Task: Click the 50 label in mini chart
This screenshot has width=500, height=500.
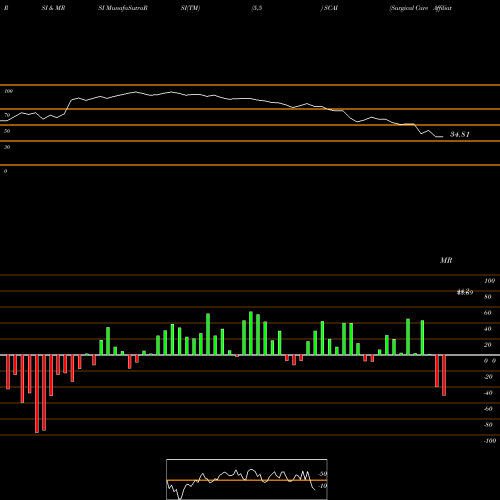Action: (x=323, y=474)
